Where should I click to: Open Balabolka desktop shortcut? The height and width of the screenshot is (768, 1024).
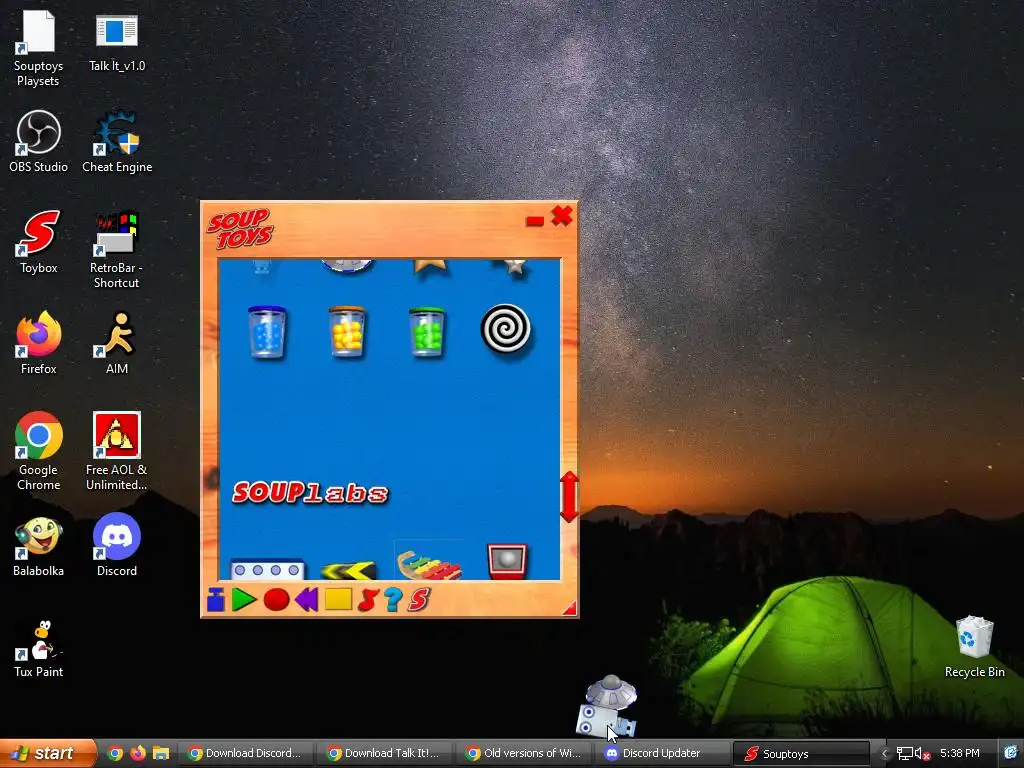(38, 546)
